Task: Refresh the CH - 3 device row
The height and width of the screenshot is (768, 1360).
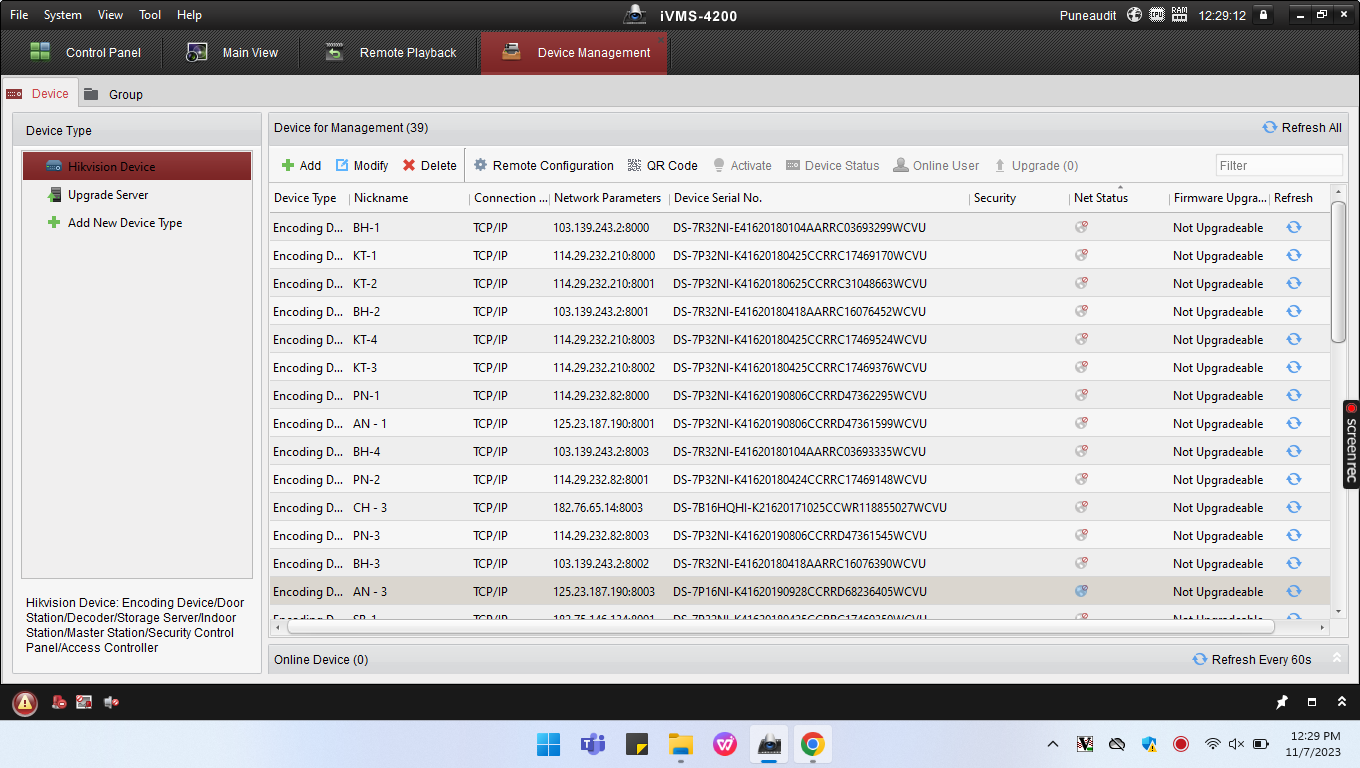Action: click(1293, 507)
